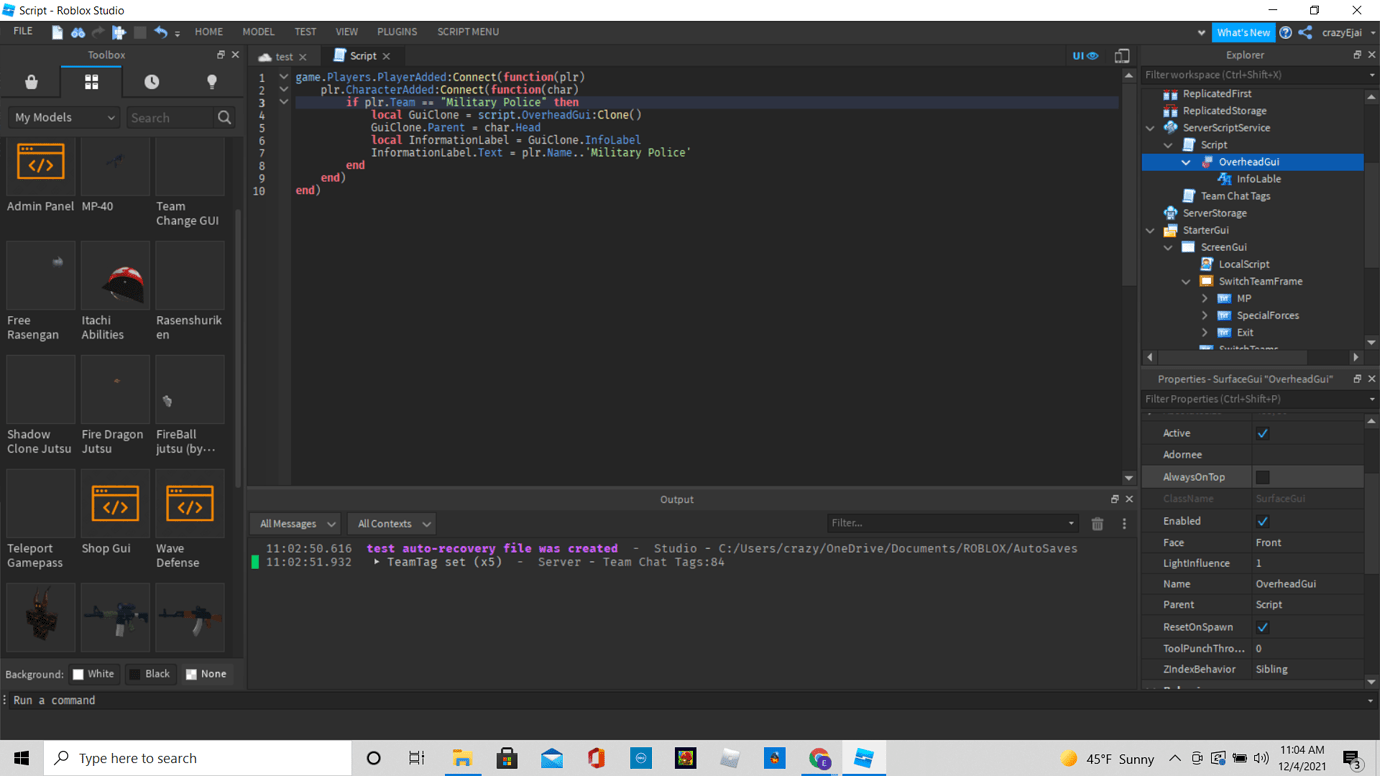The image size is (1380, 776).
Task: Select the Toolbox Inventory grid tab
Action: [x=91, y=82]
